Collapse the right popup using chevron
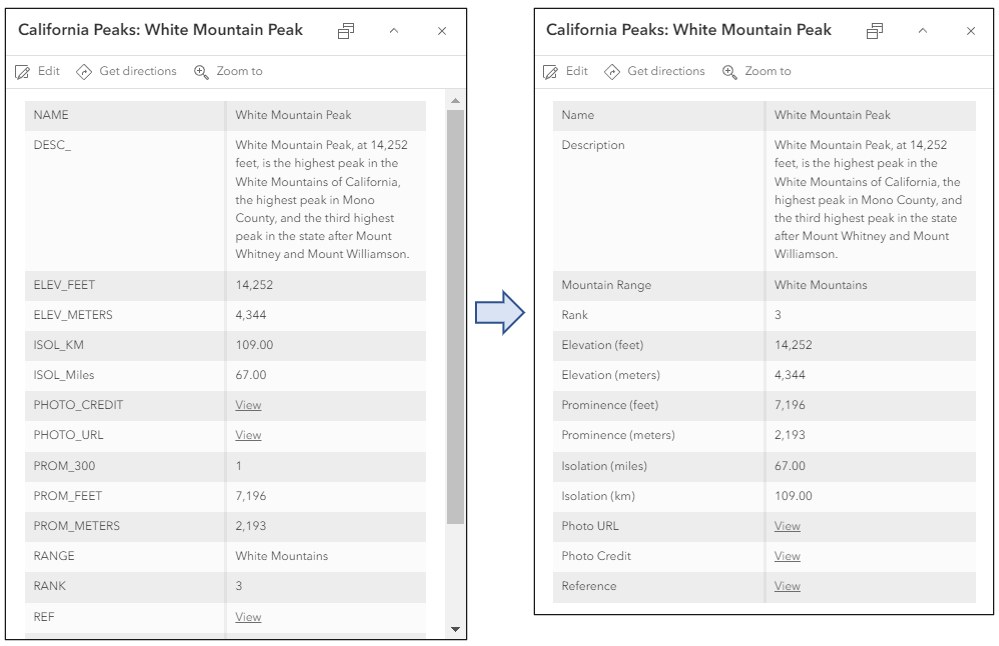 [922, 31]
